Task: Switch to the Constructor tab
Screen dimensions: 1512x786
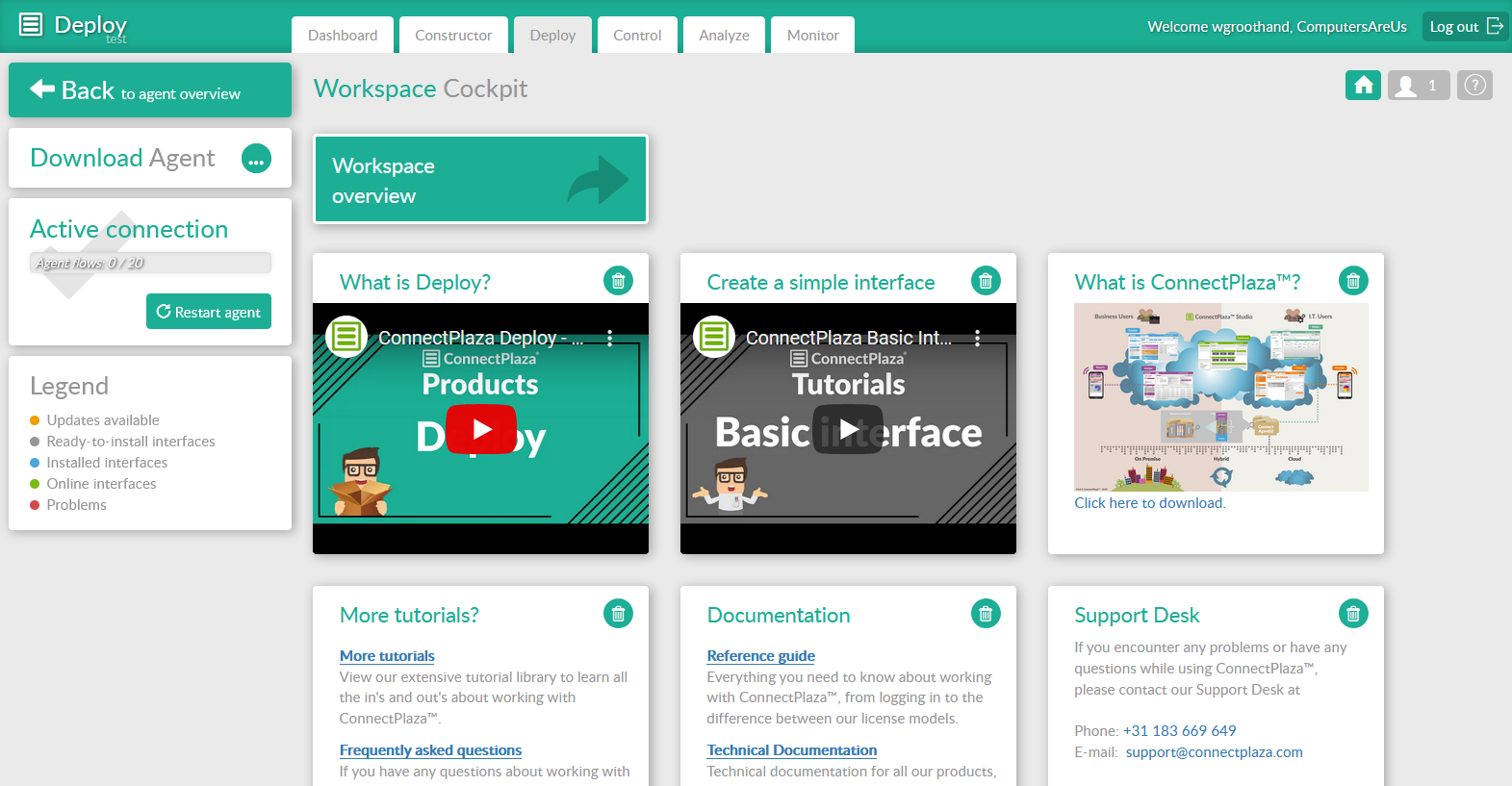Action: pos(453,36)
